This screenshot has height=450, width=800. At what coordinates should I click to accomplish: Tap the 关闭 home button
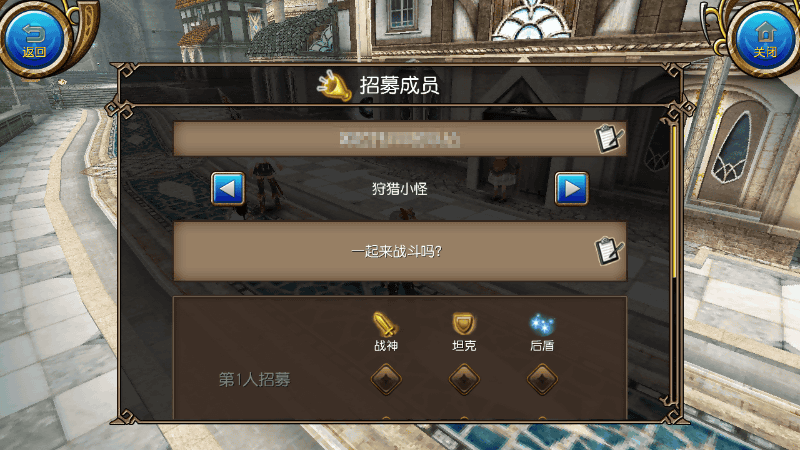tap(765, 40)
